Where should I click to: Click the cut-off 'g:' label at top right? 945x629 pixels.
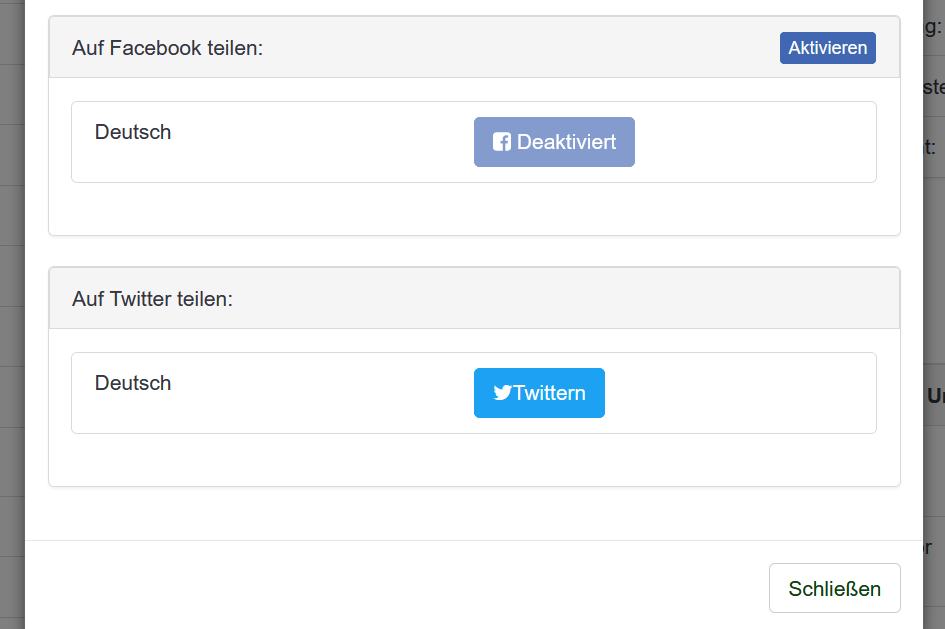point(933,27)
